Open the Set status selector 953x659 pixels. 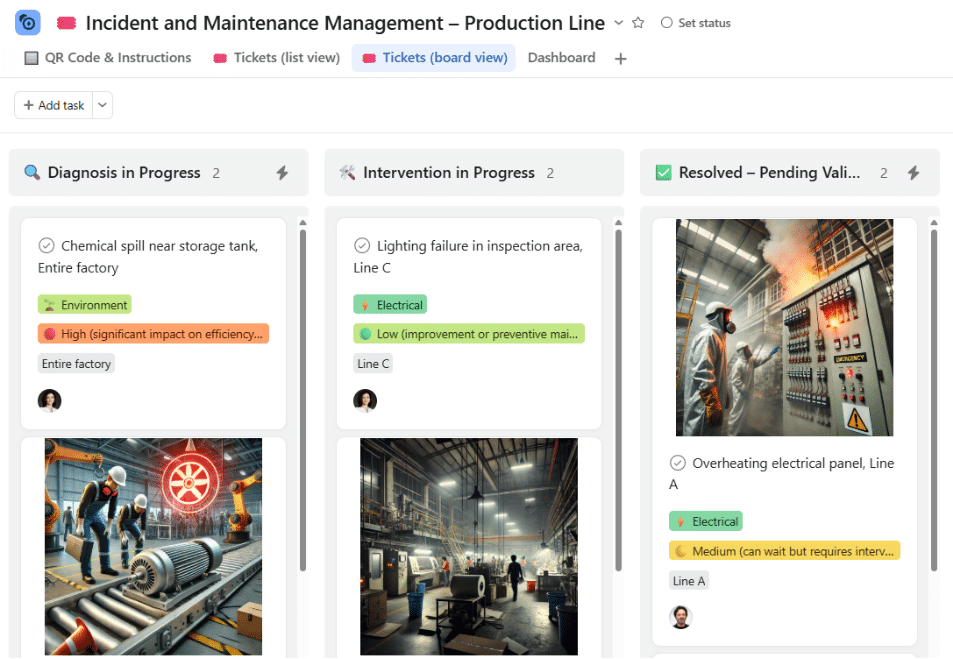pos(696,23)
